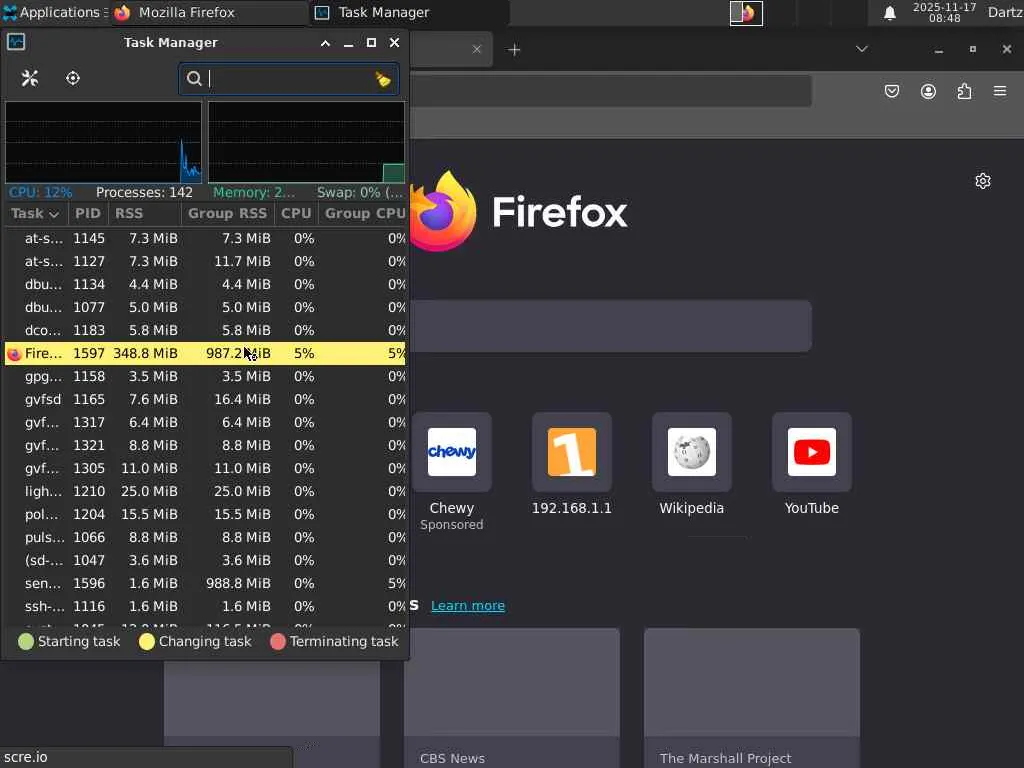Open the Firefox hamburger application menu

1000,91
